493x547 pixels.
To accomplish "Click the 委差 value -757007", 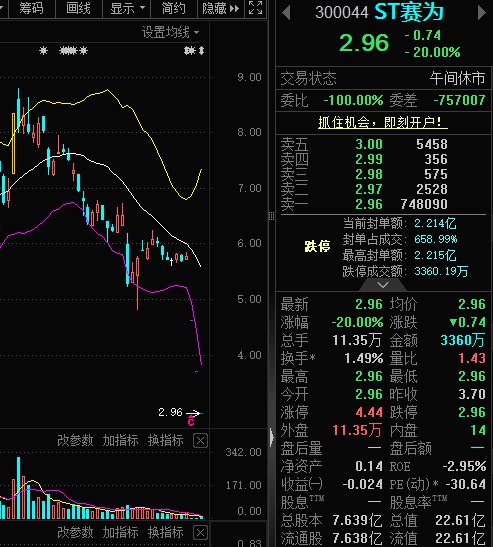I will tap(459, 100).
